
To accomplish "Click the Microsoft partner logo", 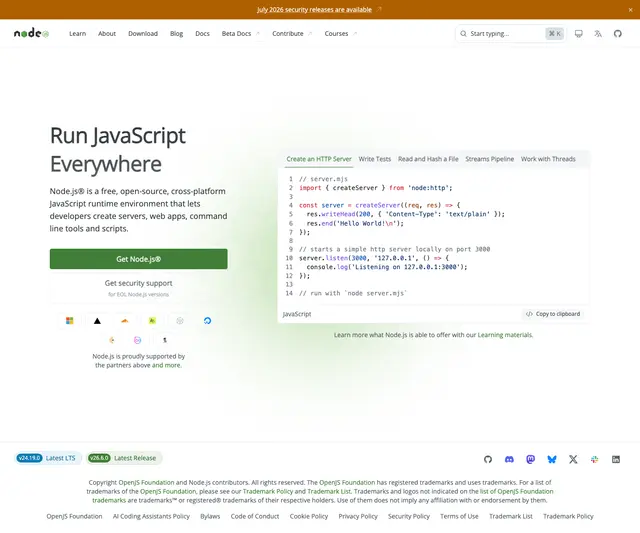I will click(x=70, y=321).
